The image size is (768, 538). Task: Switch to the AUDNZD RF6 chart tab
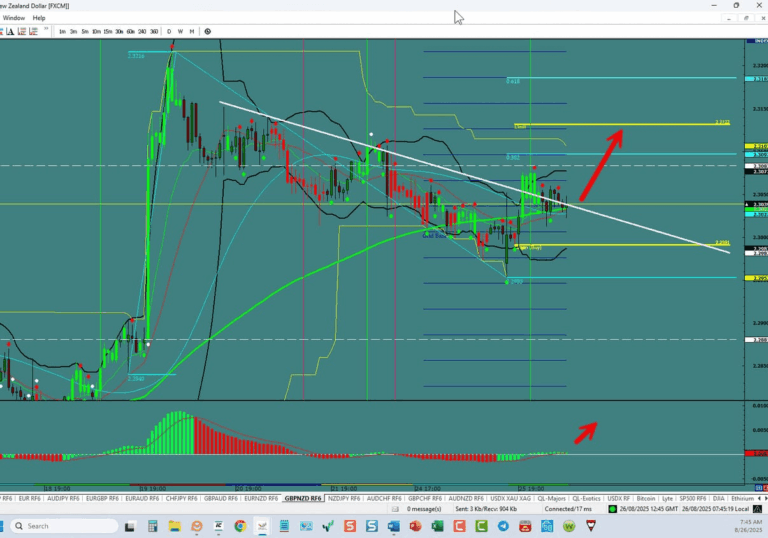[466, 498]
